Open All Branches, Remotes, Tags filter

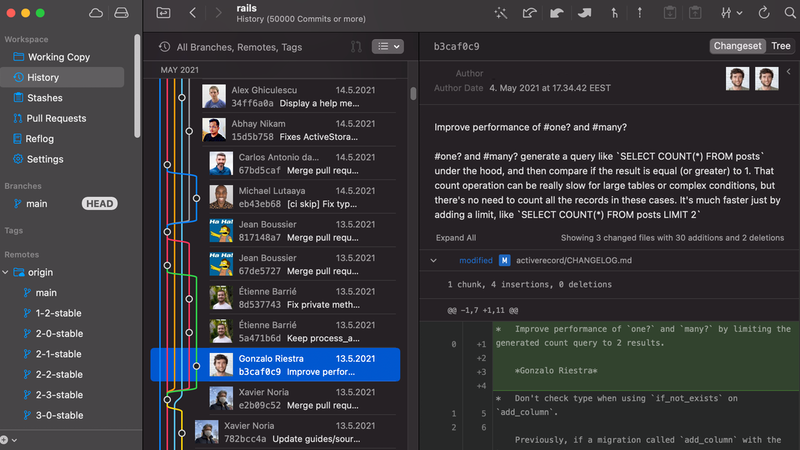tap(231, 47)
